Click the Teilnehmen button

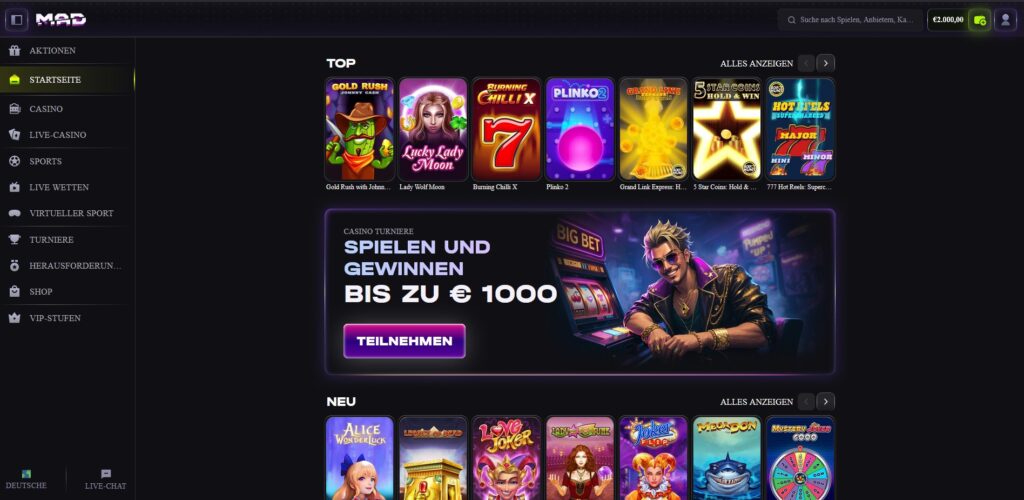coord(404,341)
